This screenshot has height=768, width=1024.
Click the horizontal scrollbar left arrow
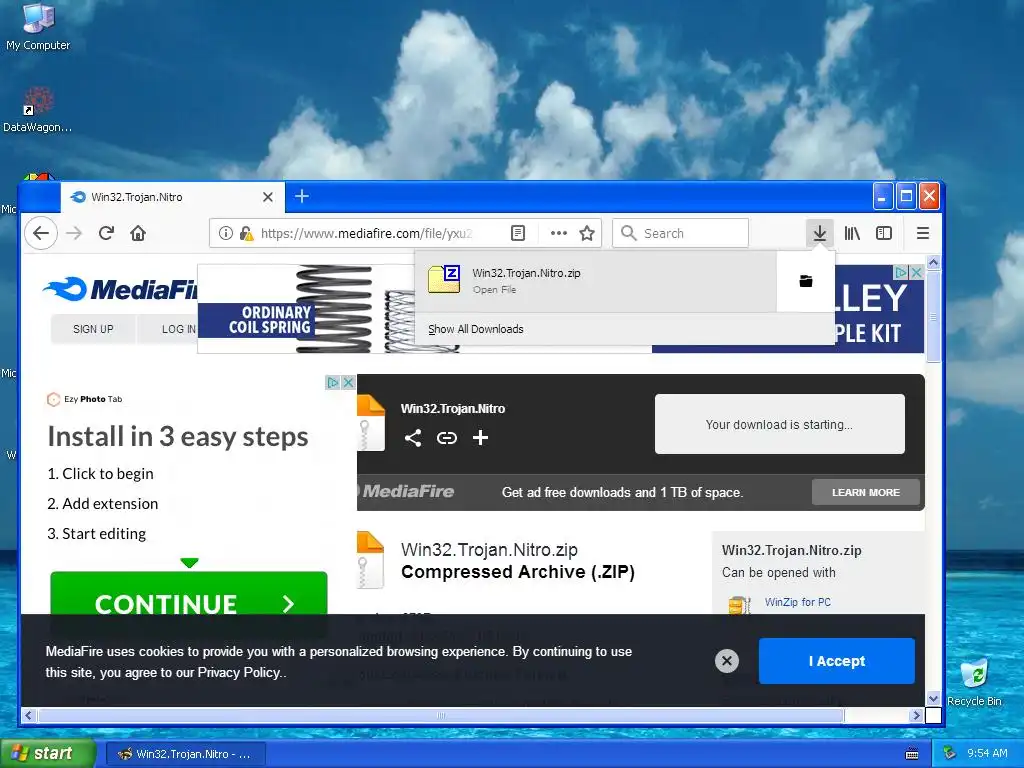pos(28,716)
